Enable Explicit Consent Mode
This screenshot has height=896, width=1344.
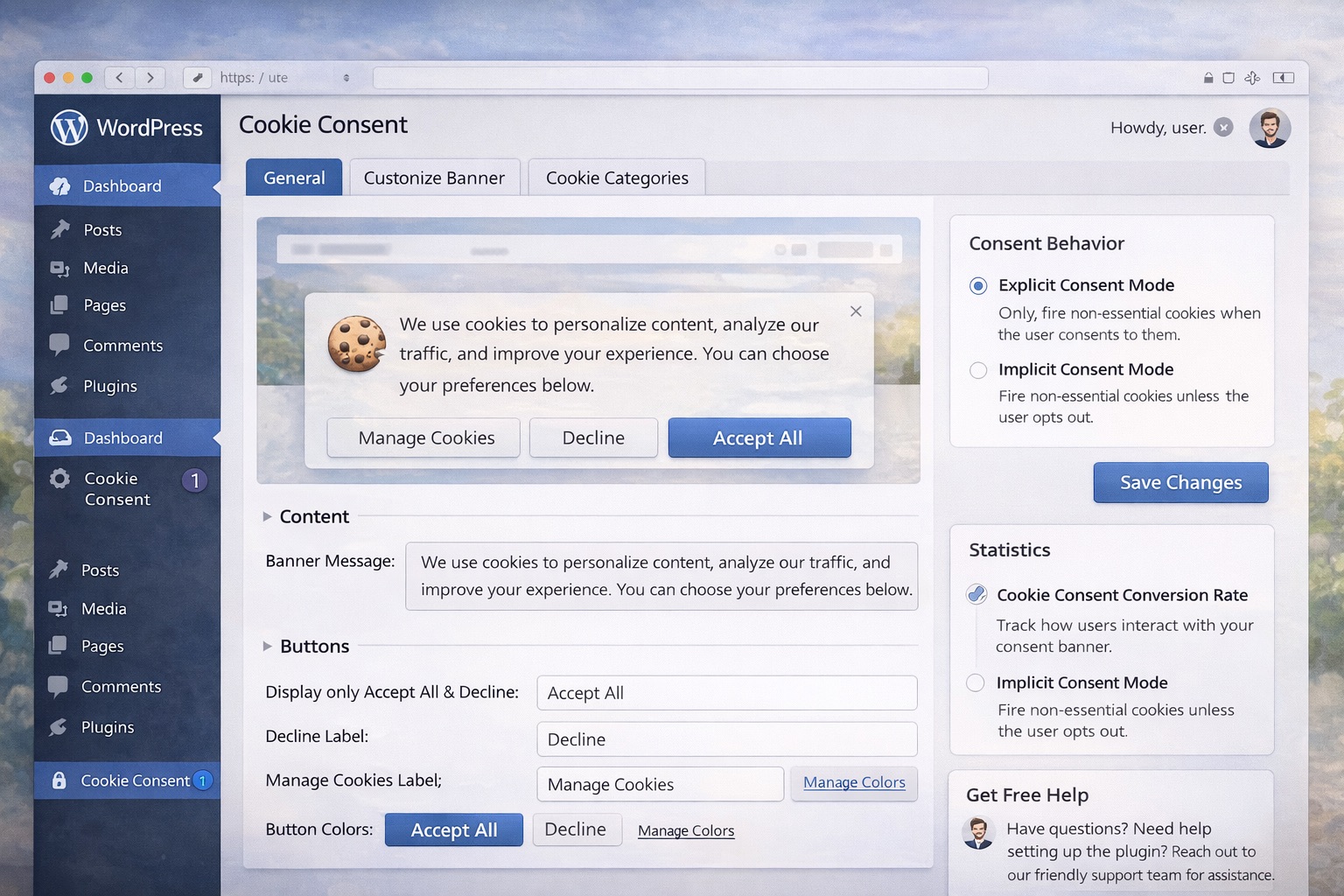point(977,285)
